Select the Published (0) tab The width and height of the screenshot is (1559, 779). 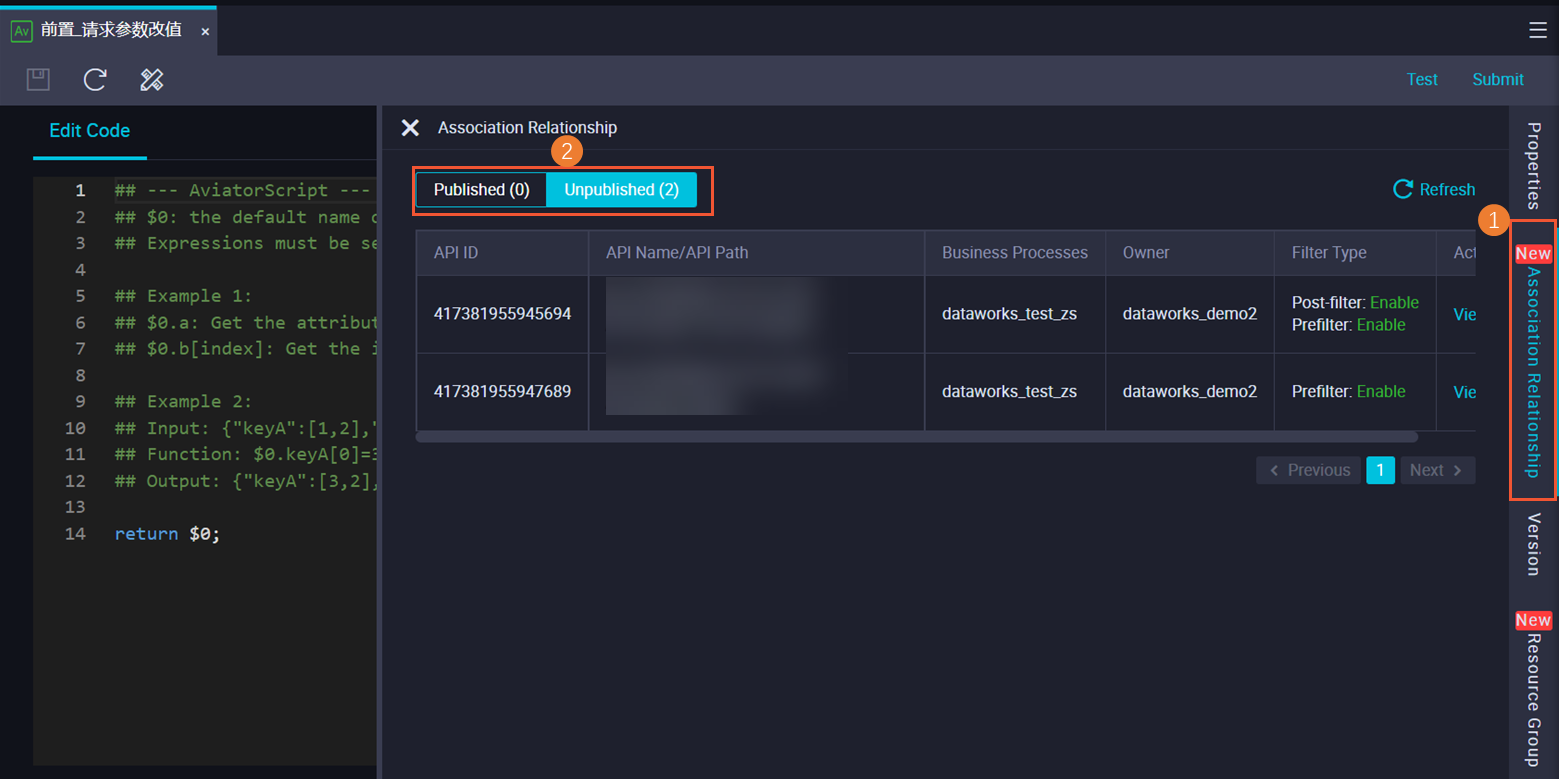point(481,190)
